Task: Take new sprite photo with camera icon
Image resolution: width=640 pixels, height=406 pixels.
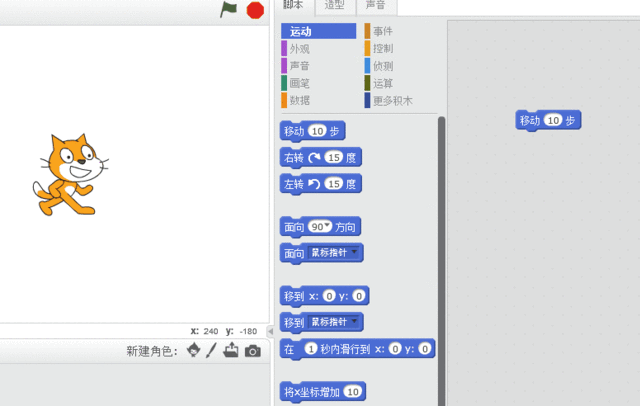Action: tap(253, 351)
